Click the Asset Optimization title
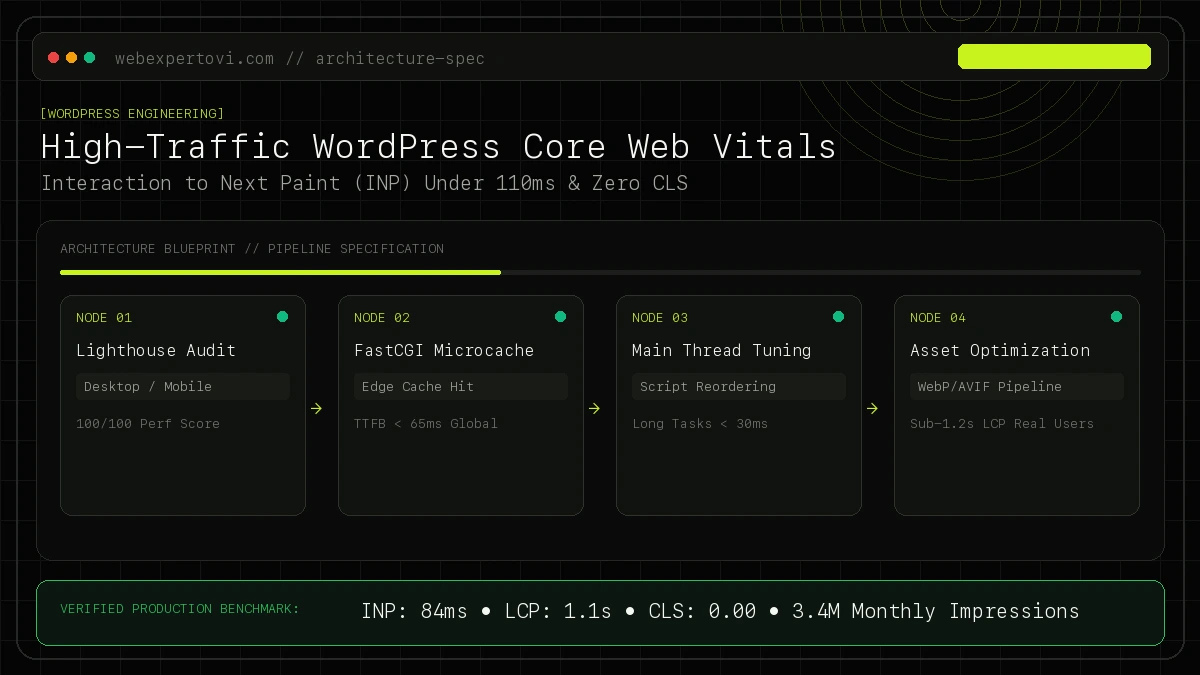Screen dimensions: 1200x675 1000,350
